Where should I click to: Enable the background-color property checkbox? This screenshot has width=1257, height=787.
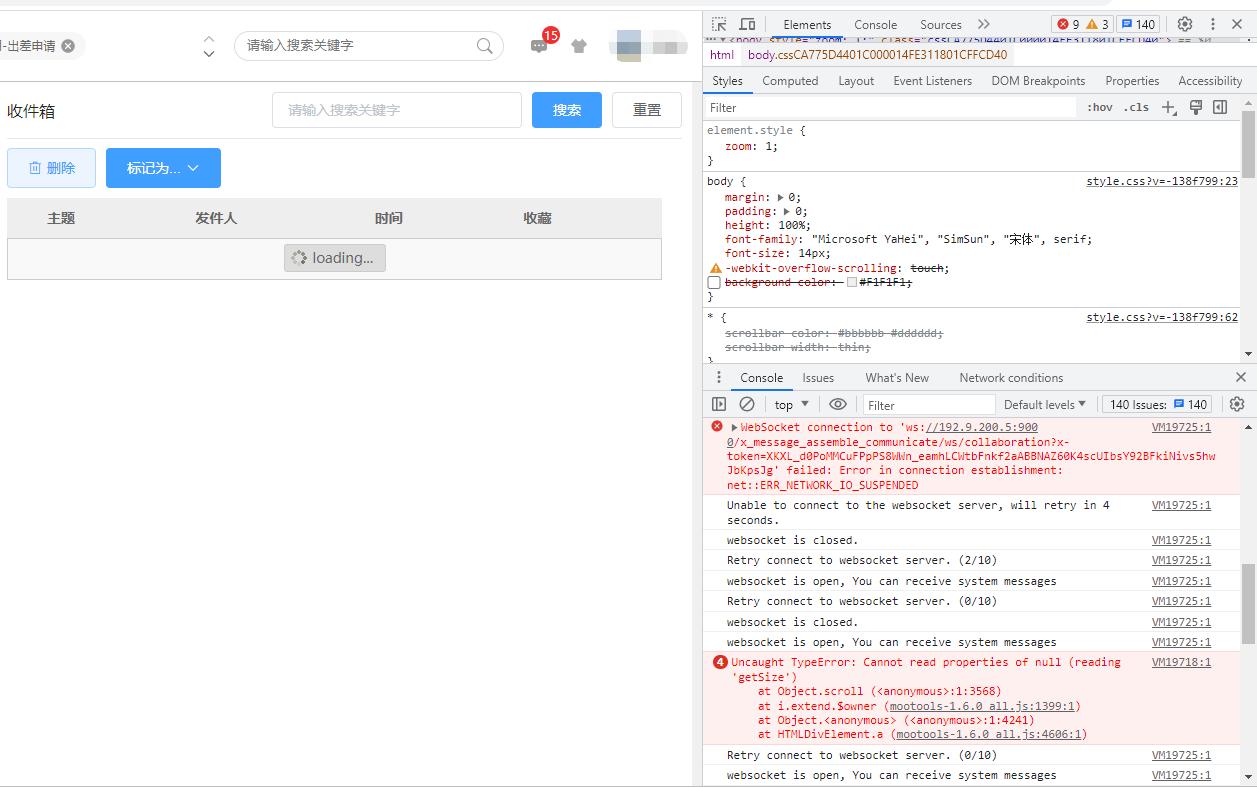(714, 283)
